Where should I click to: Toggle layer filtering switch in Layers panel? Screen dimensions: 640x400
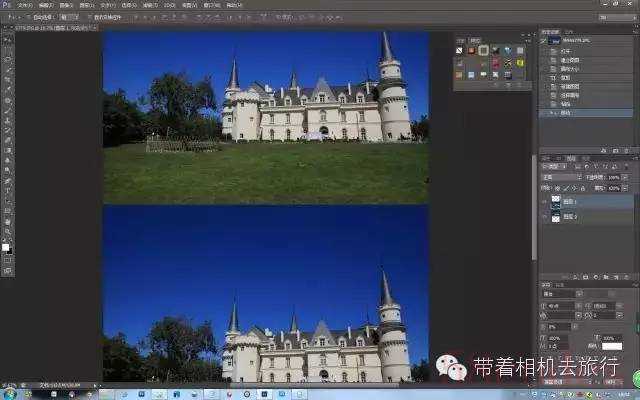627,166
